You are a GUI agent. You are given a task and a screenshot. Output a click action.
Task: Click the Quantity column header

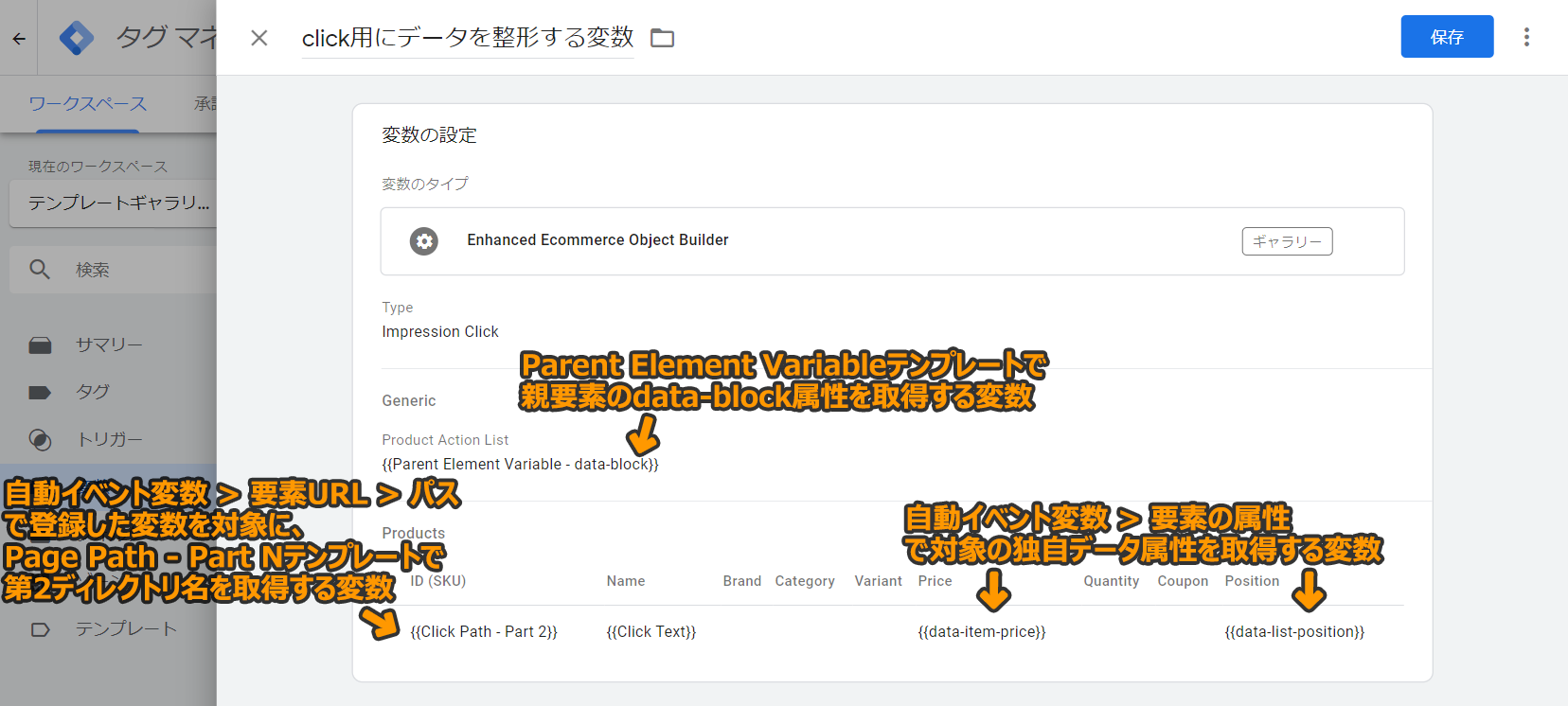1112,581
